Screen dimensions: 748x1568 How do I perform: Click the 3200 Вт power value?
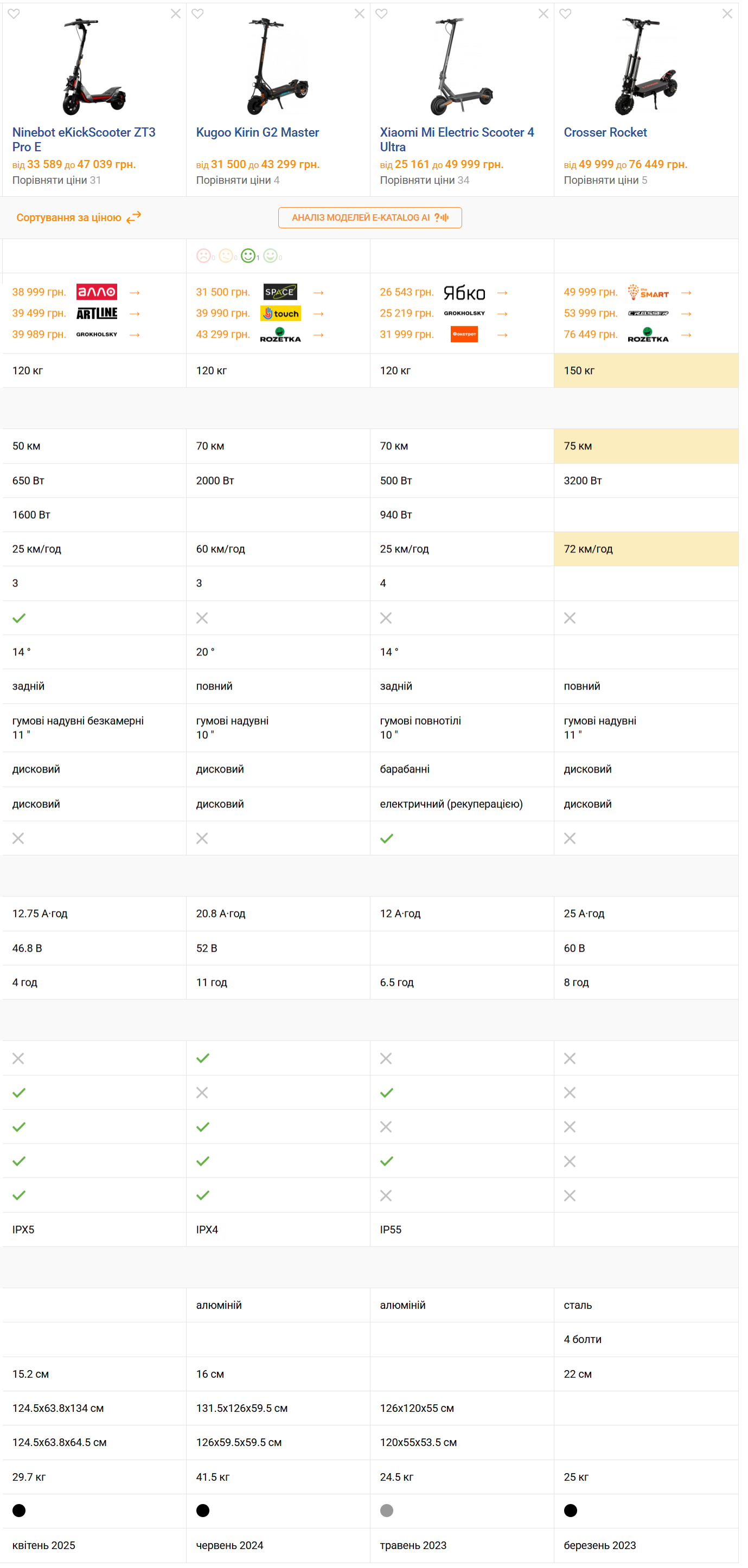(583, 481)
